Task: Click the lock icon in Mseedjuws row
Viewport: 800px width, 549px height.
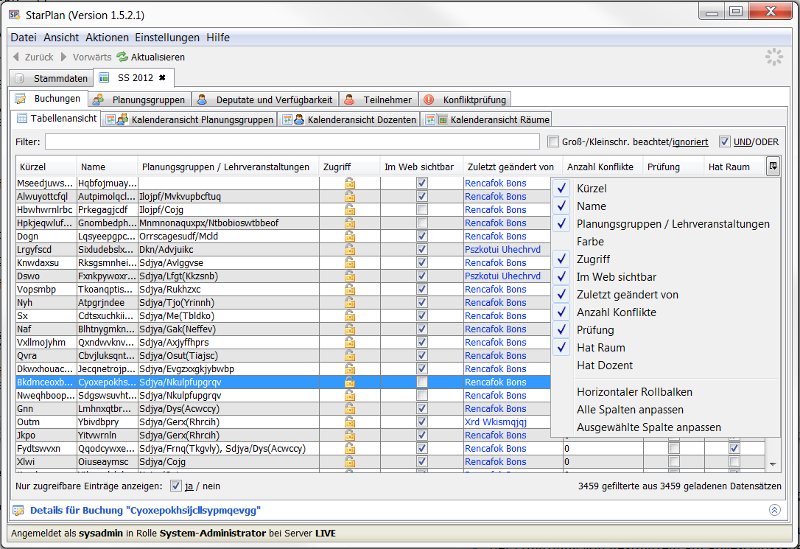Action: [x=349, y=183]
